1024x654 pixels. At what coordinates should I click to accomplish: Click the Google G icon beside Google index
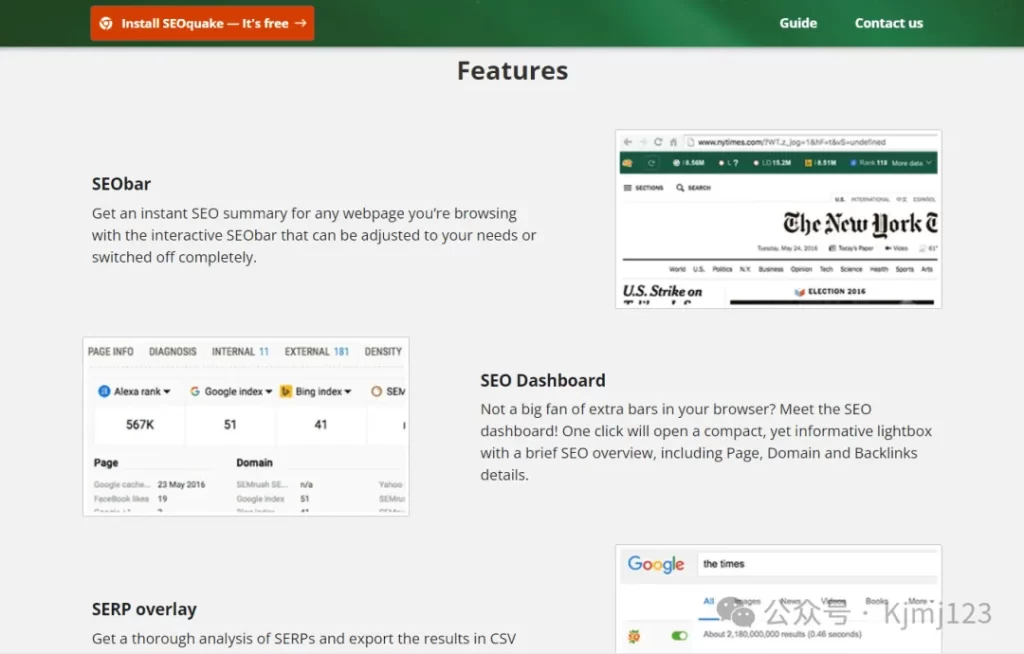tap(195, 391)
